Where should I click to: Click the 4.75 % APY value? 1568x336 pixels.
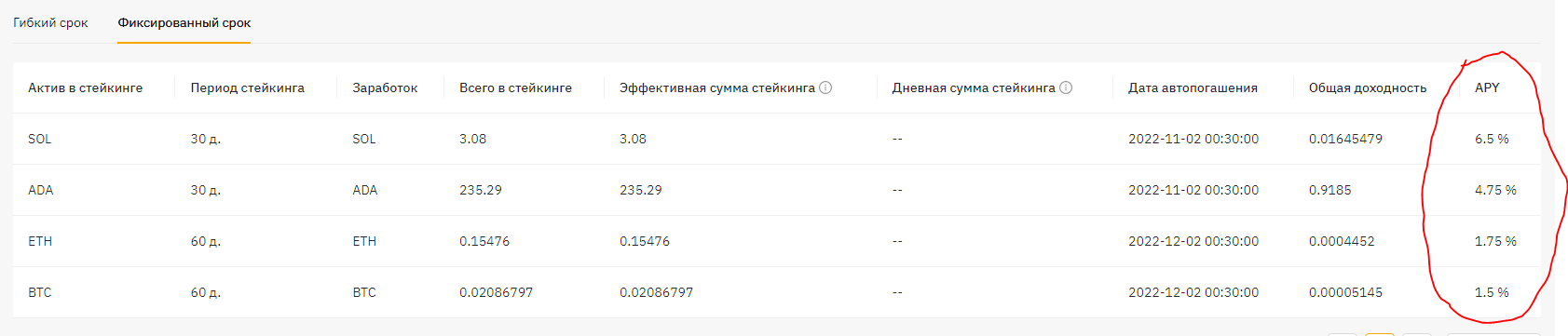pos(1495,190)
